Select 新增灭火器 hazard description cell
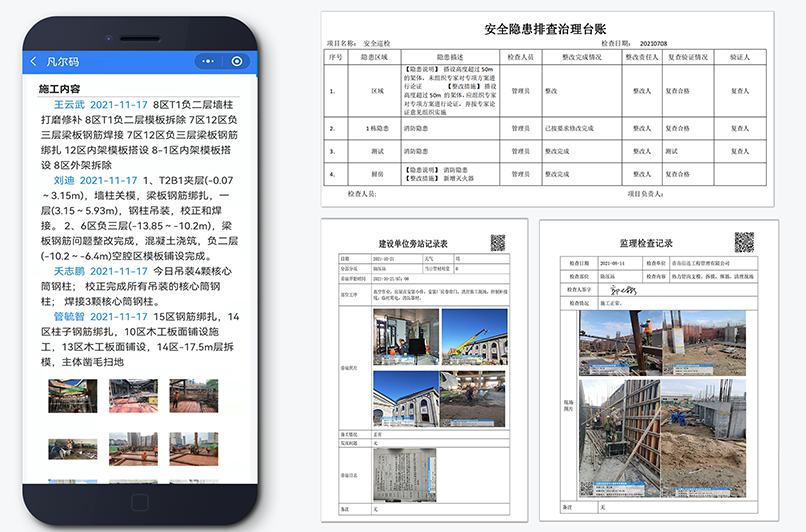This screenshot has height=532, width=806. point(450,174)
